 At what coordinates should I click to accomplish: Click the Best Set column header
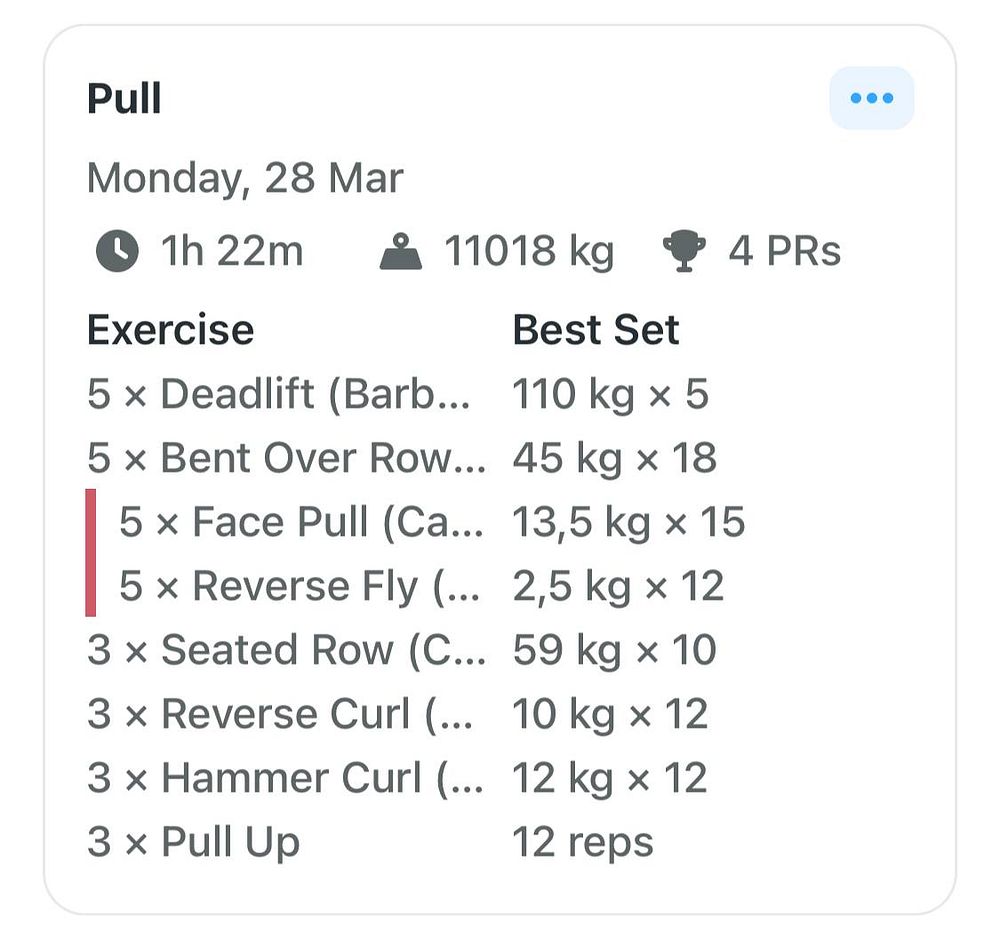click(596, 330)
